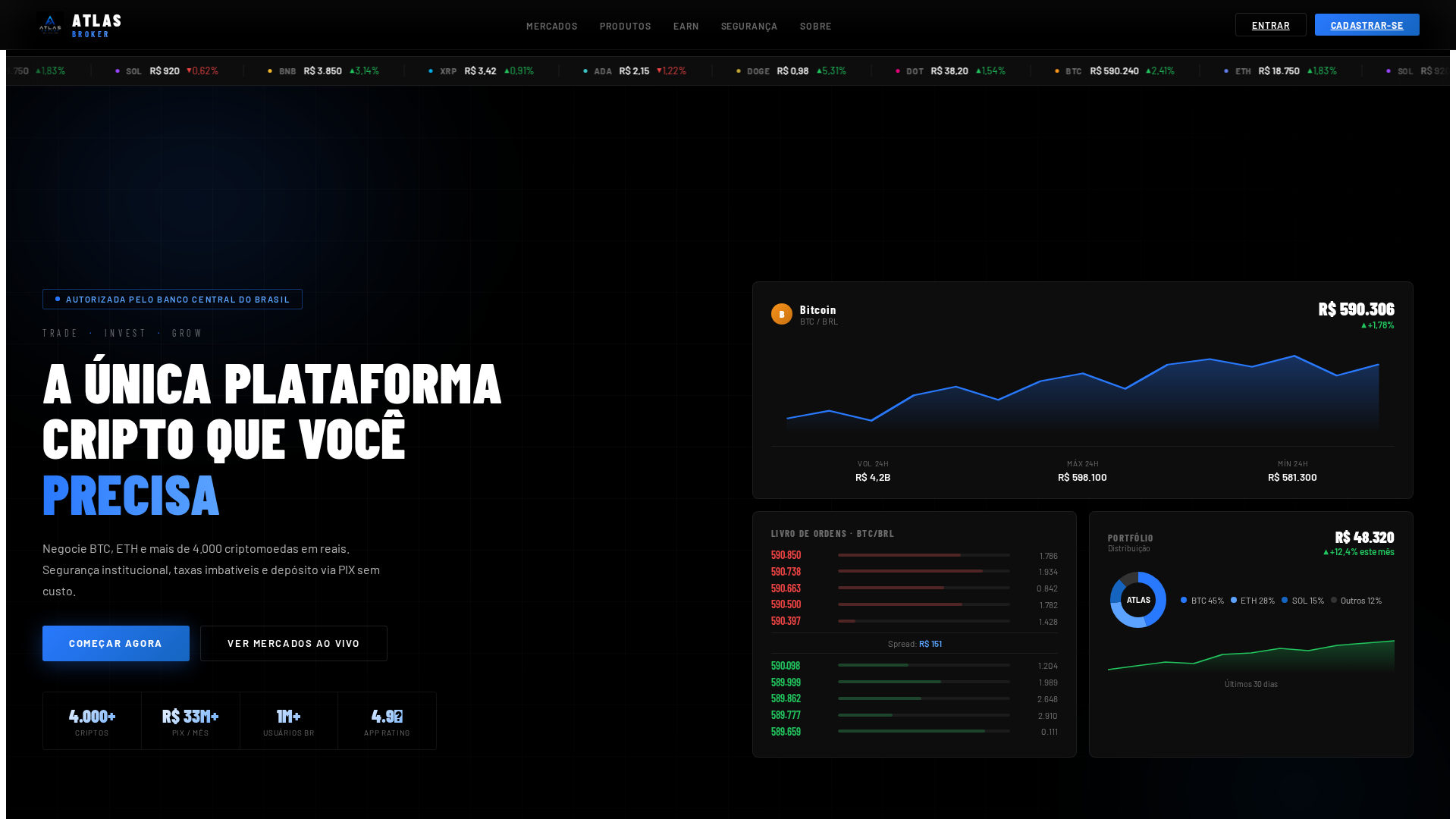Click Ver Mercados ao Vivo button
Image resolution: width=1456 pixels, height=819 pixels.
coord(293,643)
